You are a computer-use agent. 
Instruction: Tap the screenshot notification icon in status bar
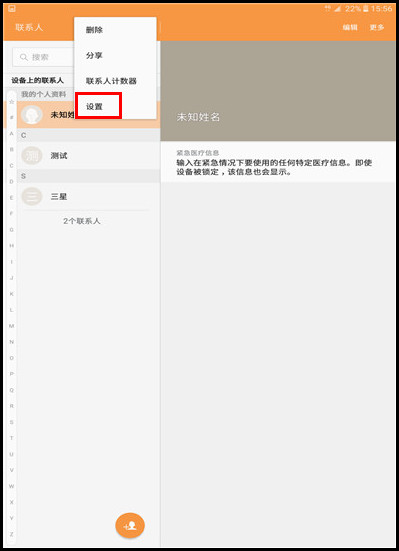coord(12,9)
